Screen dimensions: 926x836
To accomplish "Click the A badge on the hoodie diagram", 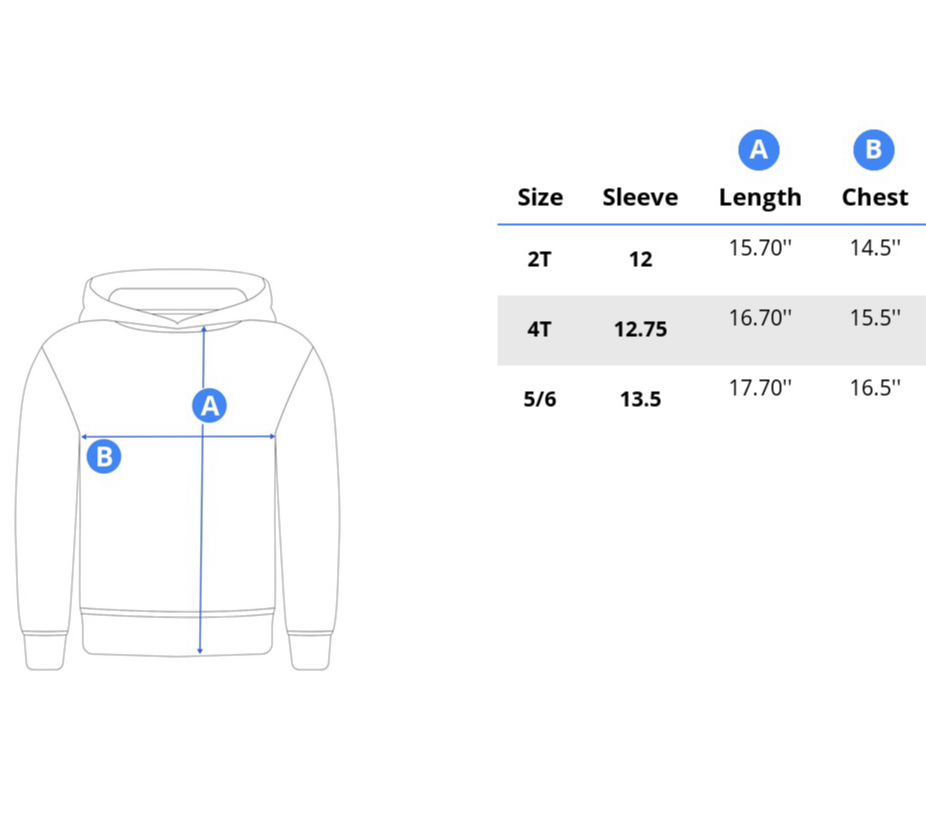I will coord(209,406).
